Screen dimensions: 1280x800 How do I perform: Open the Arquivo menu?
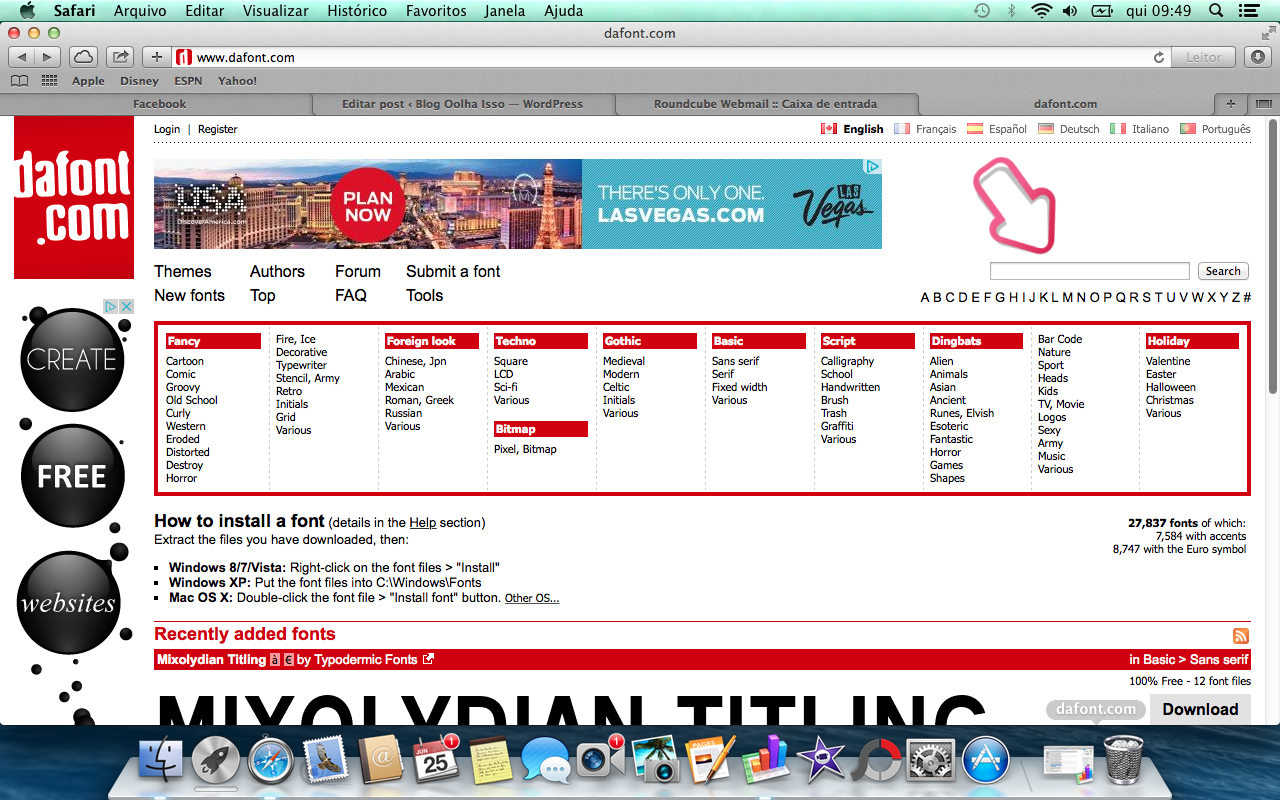click(140, 10)
